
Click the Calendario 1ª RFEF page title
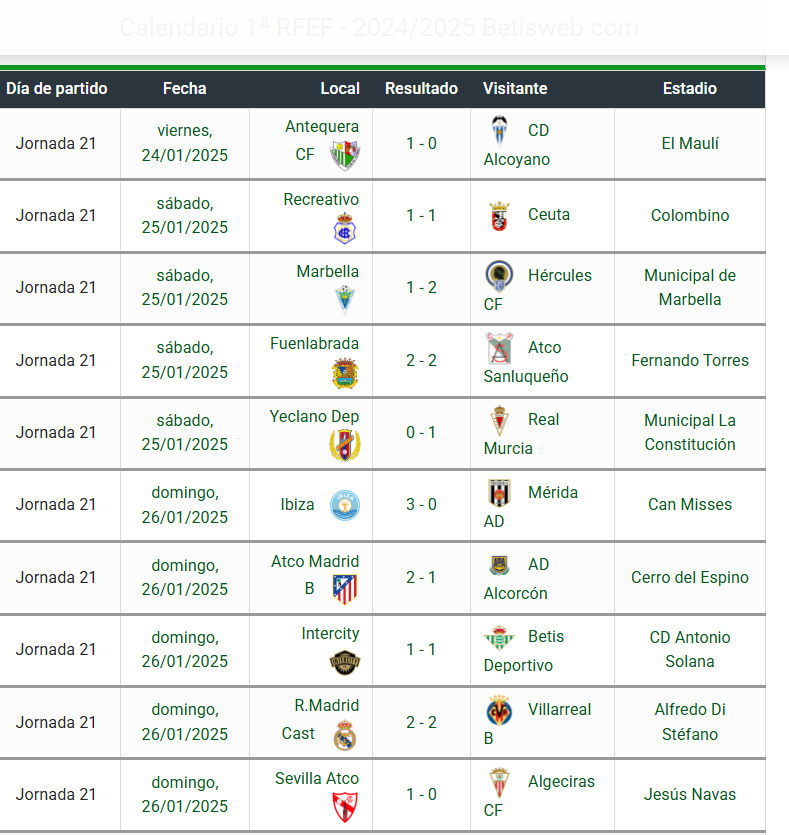(x=379, y=28)
